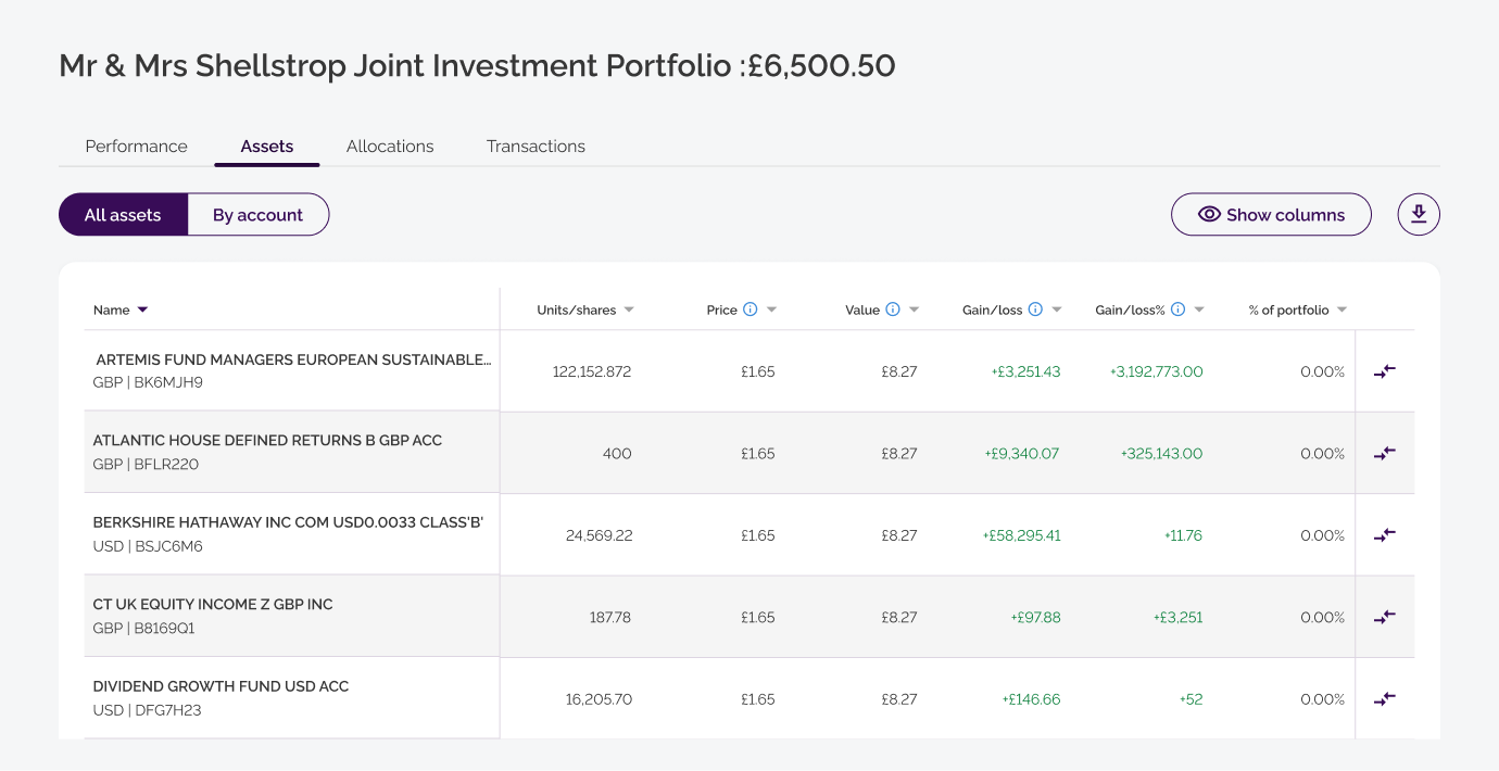Go to the Transactions tab
Viewport: 1499px width, 771px height.
(536, 146)
